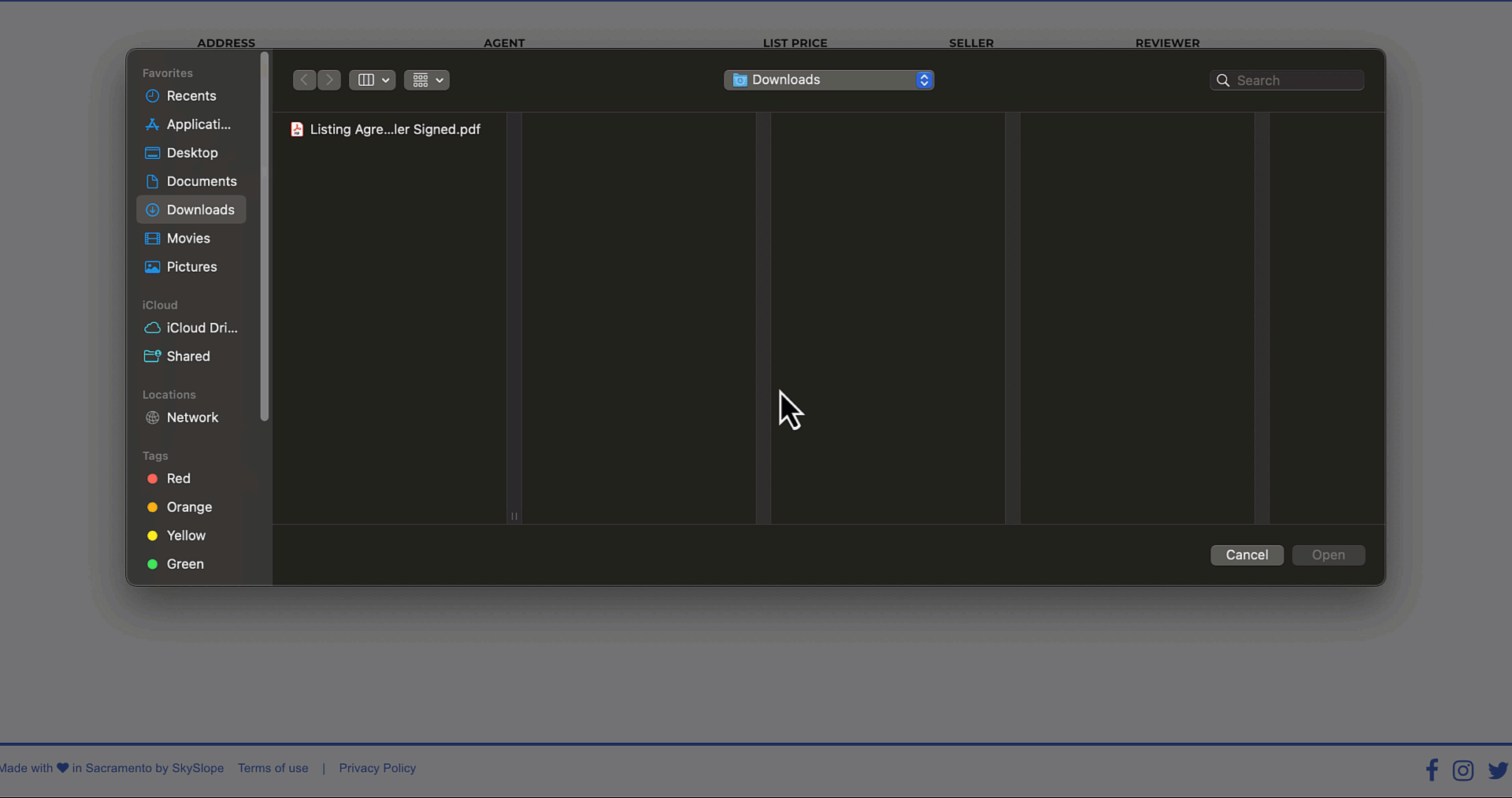Click the SELLER column header
Image resolution: width=1512 pixels, height=798 pixels.
(x=971, y=43)
